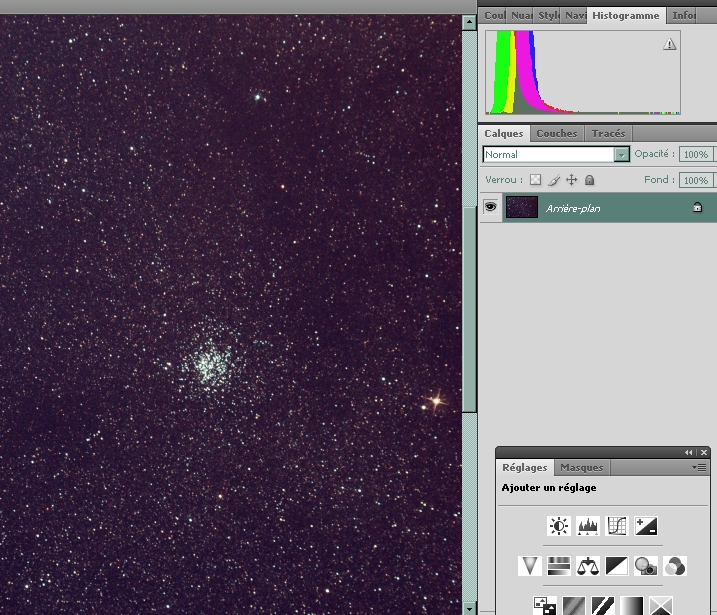This screenshot has height=615, width=717.
Task: Close the Réglages floating panel
Action: 704,452
